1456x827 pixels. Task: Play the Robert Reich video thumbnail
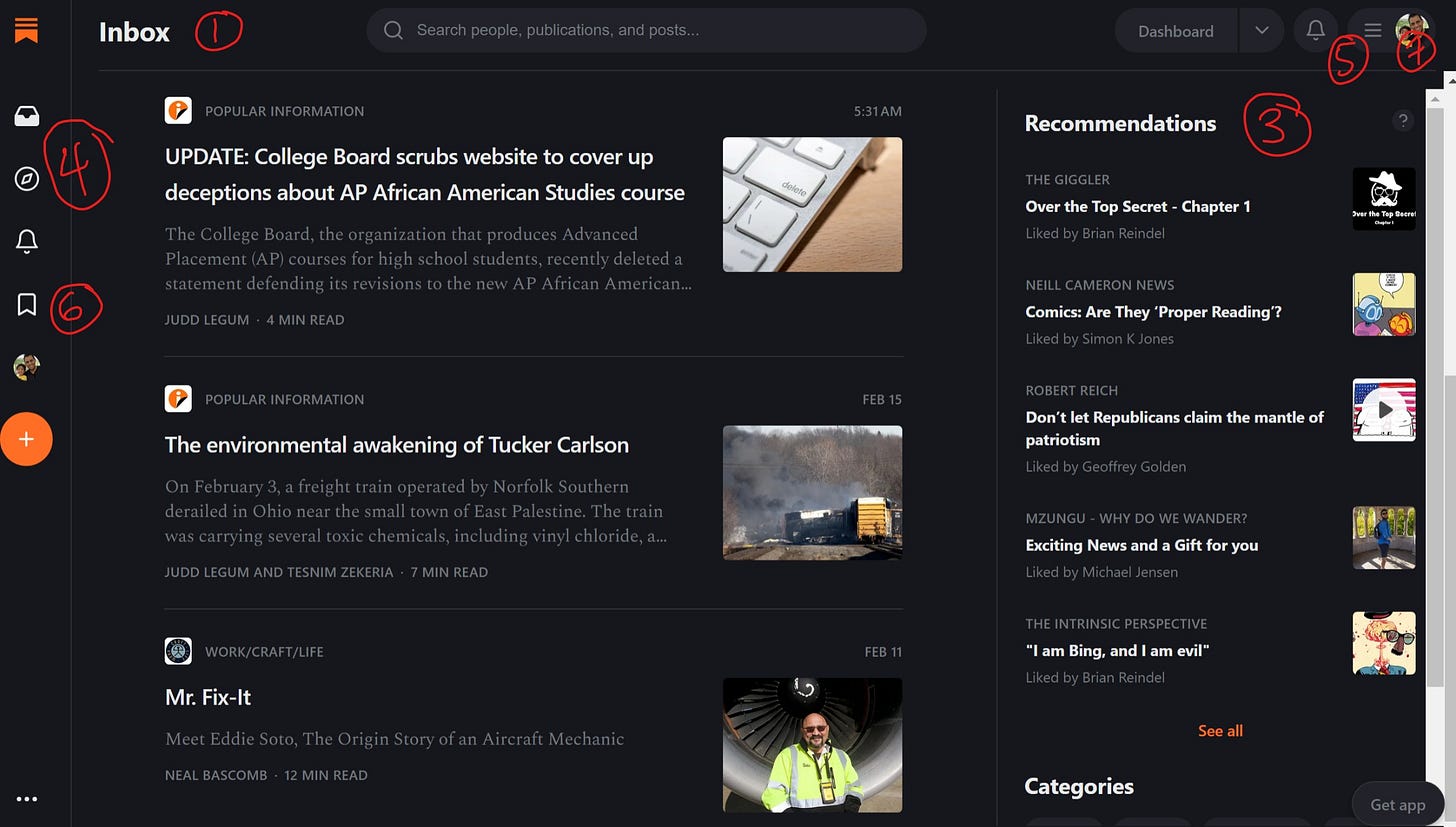pos(1384,410)
